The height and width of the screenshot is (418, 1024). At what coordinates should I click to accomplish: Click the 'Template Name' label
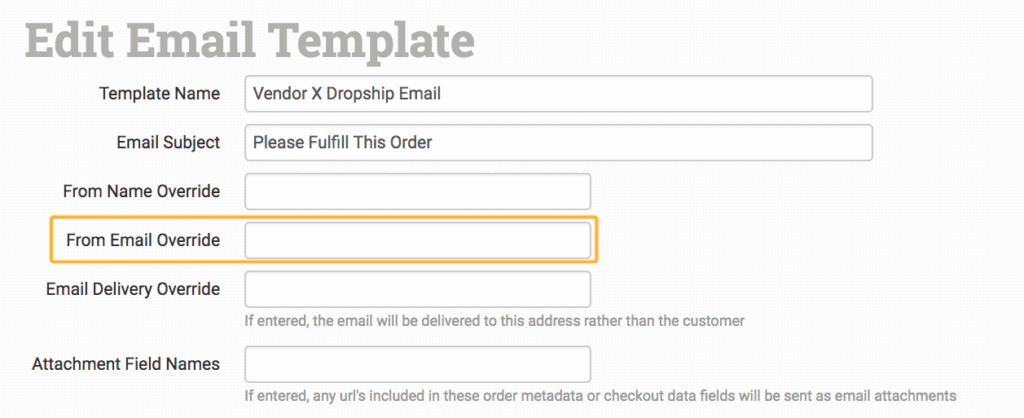(x=159, y=94)
